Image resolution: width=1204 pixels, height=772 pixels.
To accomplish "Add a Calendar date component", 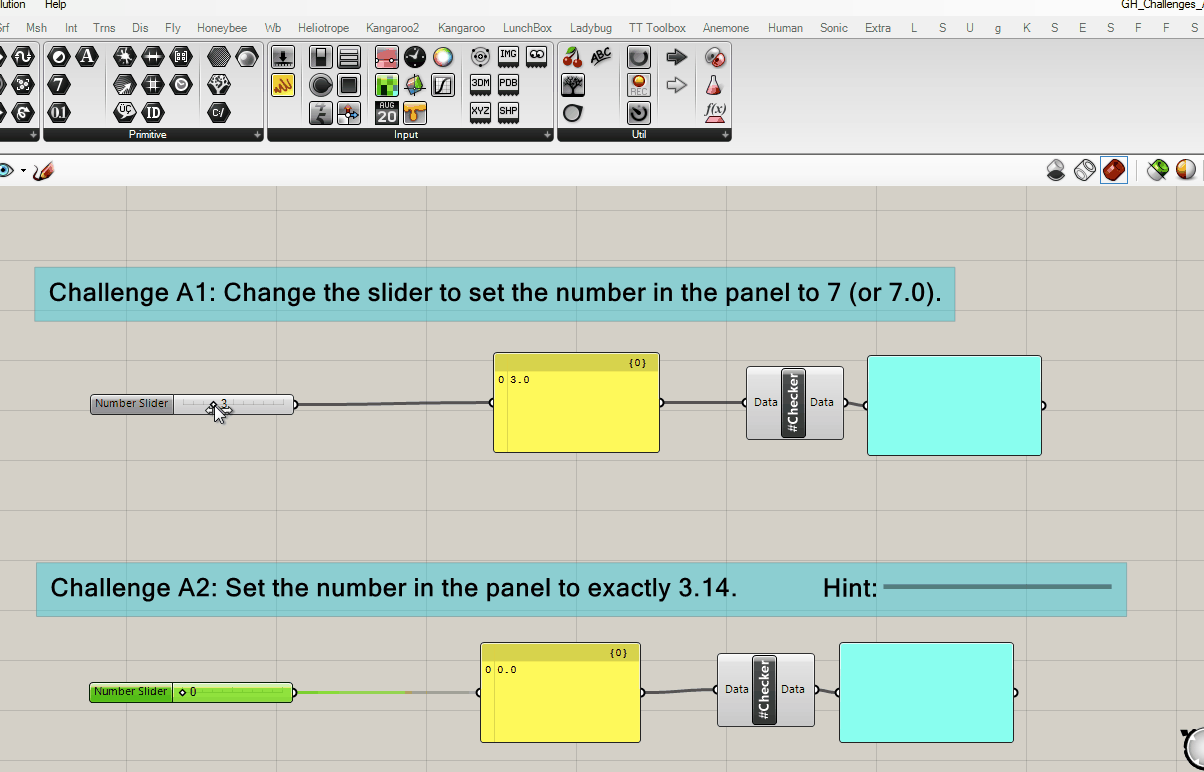I will [387, 112].
